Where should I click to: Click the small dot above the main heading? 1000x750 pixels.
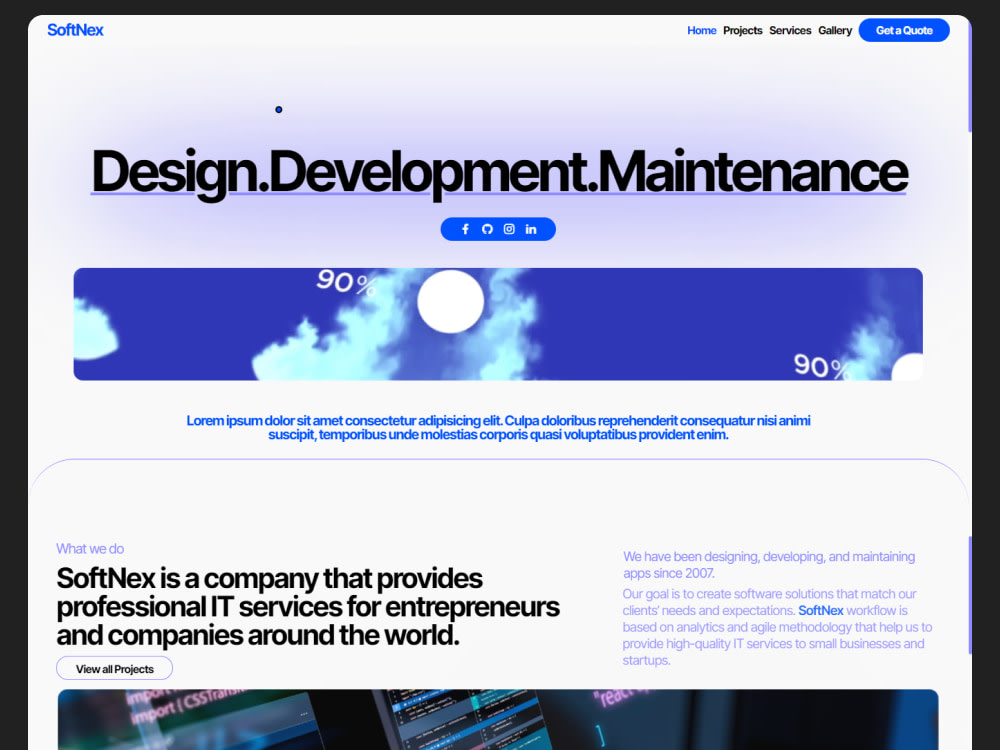click(279, 109)
